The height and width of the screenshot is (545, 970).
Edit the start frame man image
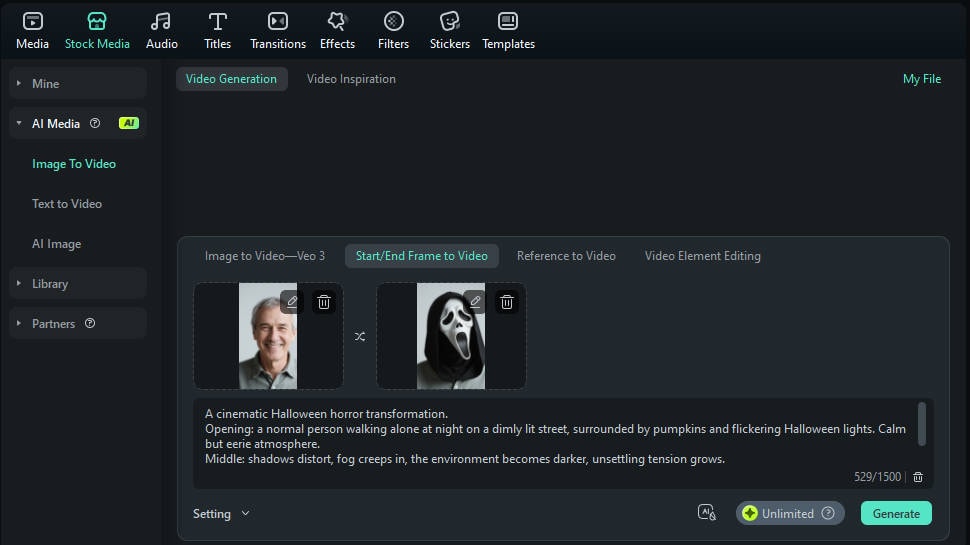292,302
